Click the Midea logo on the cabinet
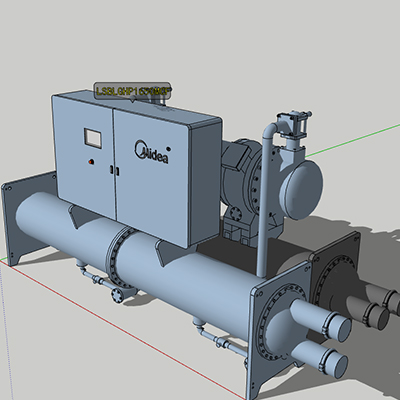This screenshot has width=400, height=400. point(151,152)
